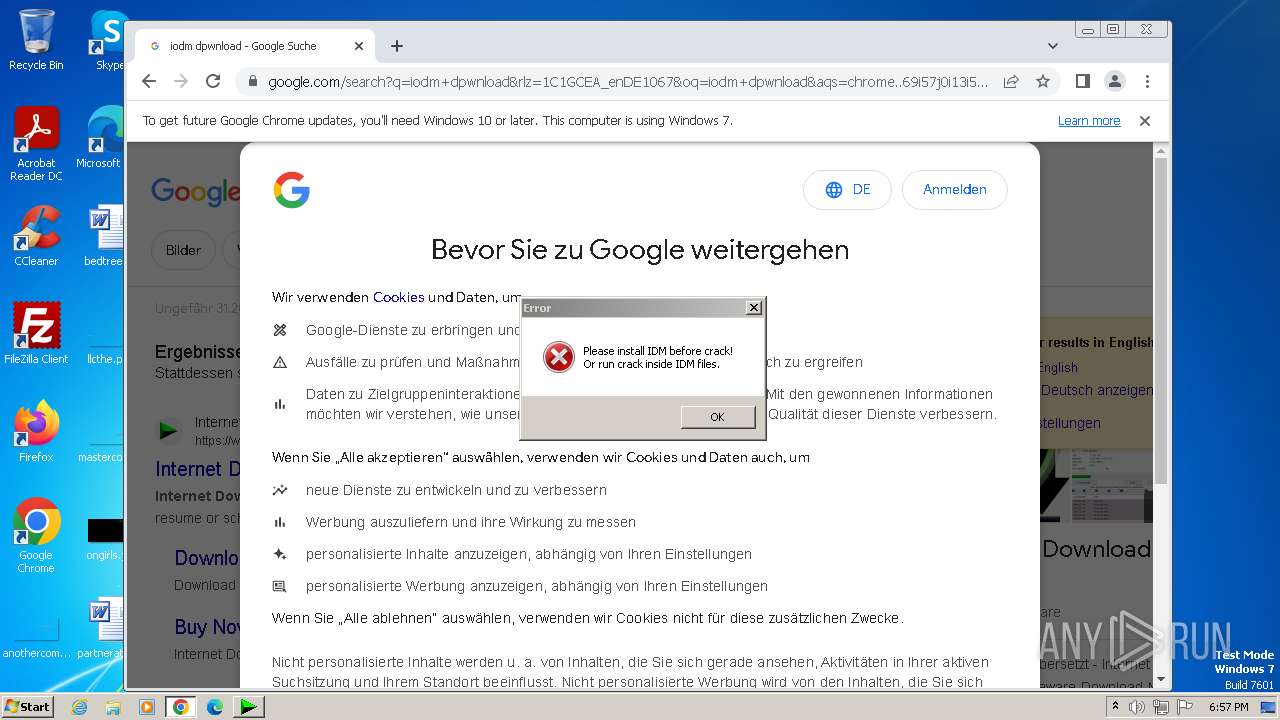Open Firefox desktop shortcut
This screenshot has width=1280, height=720.
point(36,431)
